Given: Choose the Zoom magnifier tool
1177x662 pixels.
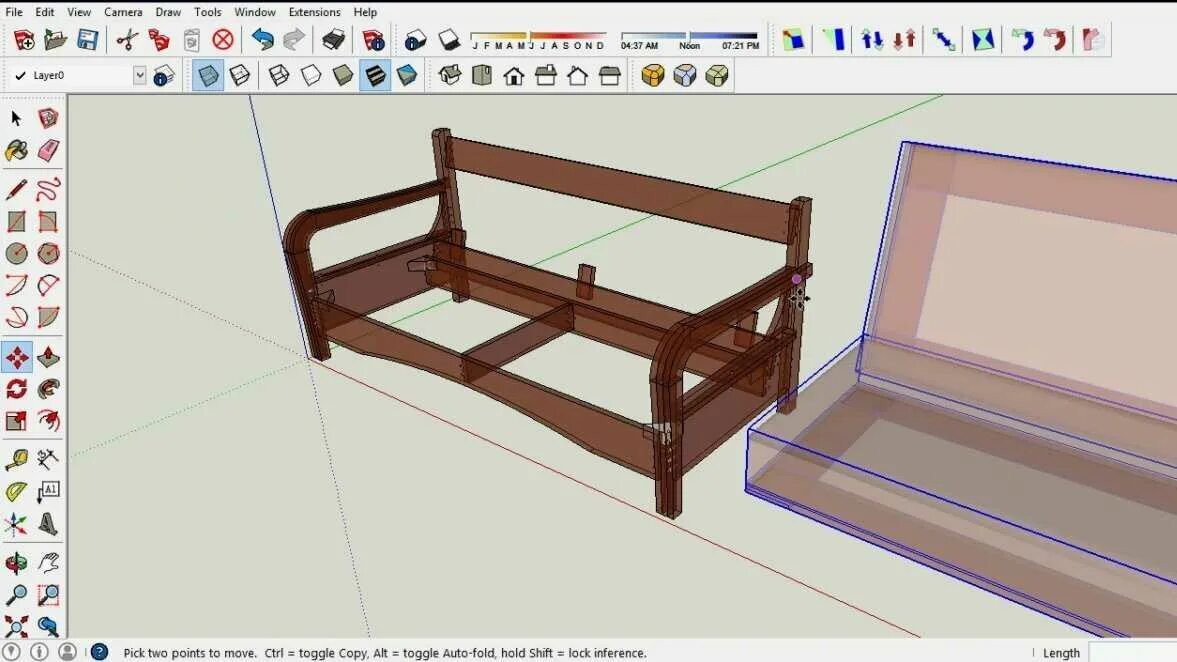Looking at the screenshot, I should 17,595.
